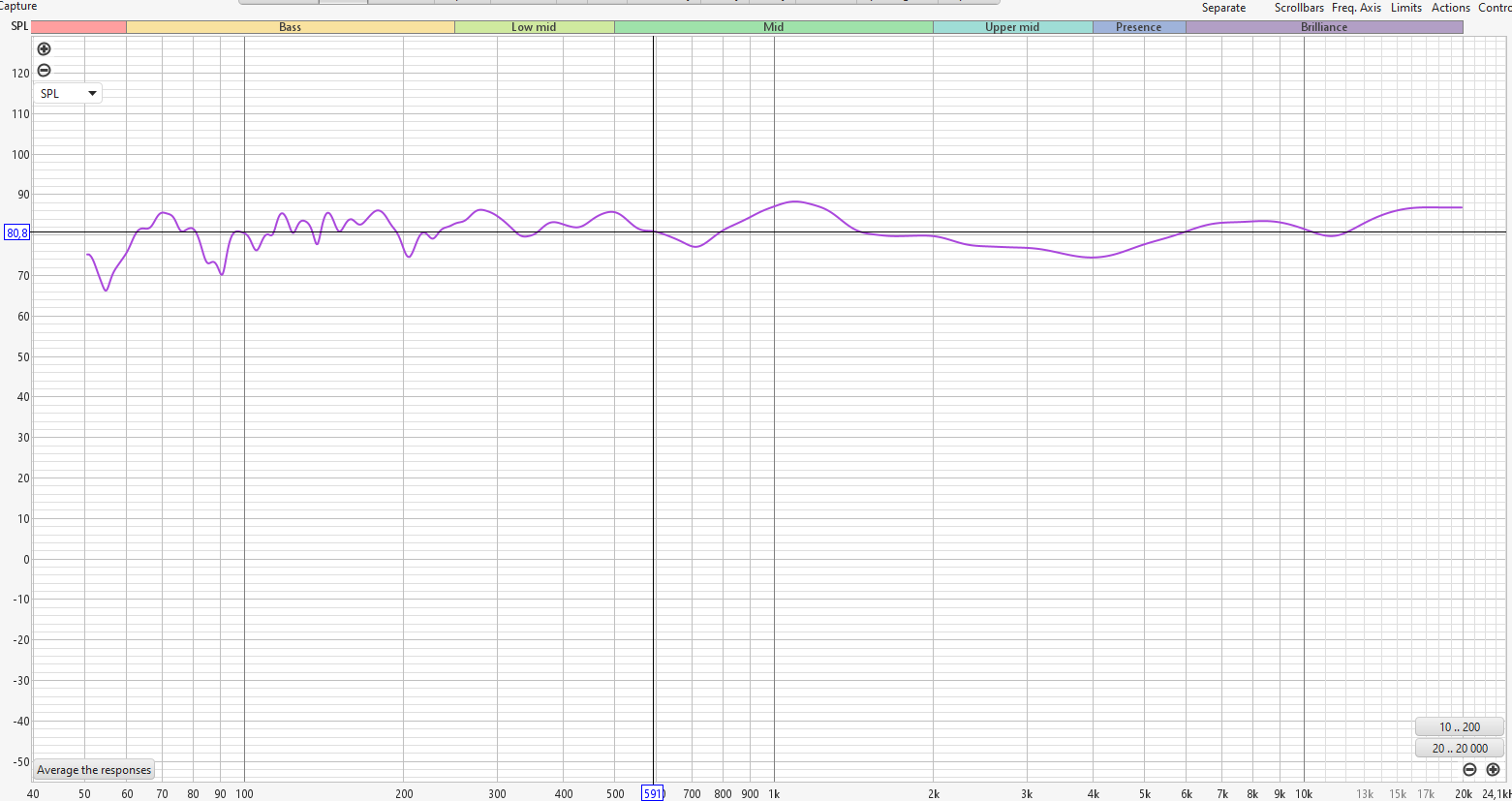Click the Upper mid band label
Image resolution: width=1512 pixels, height=801 pixels.
point(1012,27)
